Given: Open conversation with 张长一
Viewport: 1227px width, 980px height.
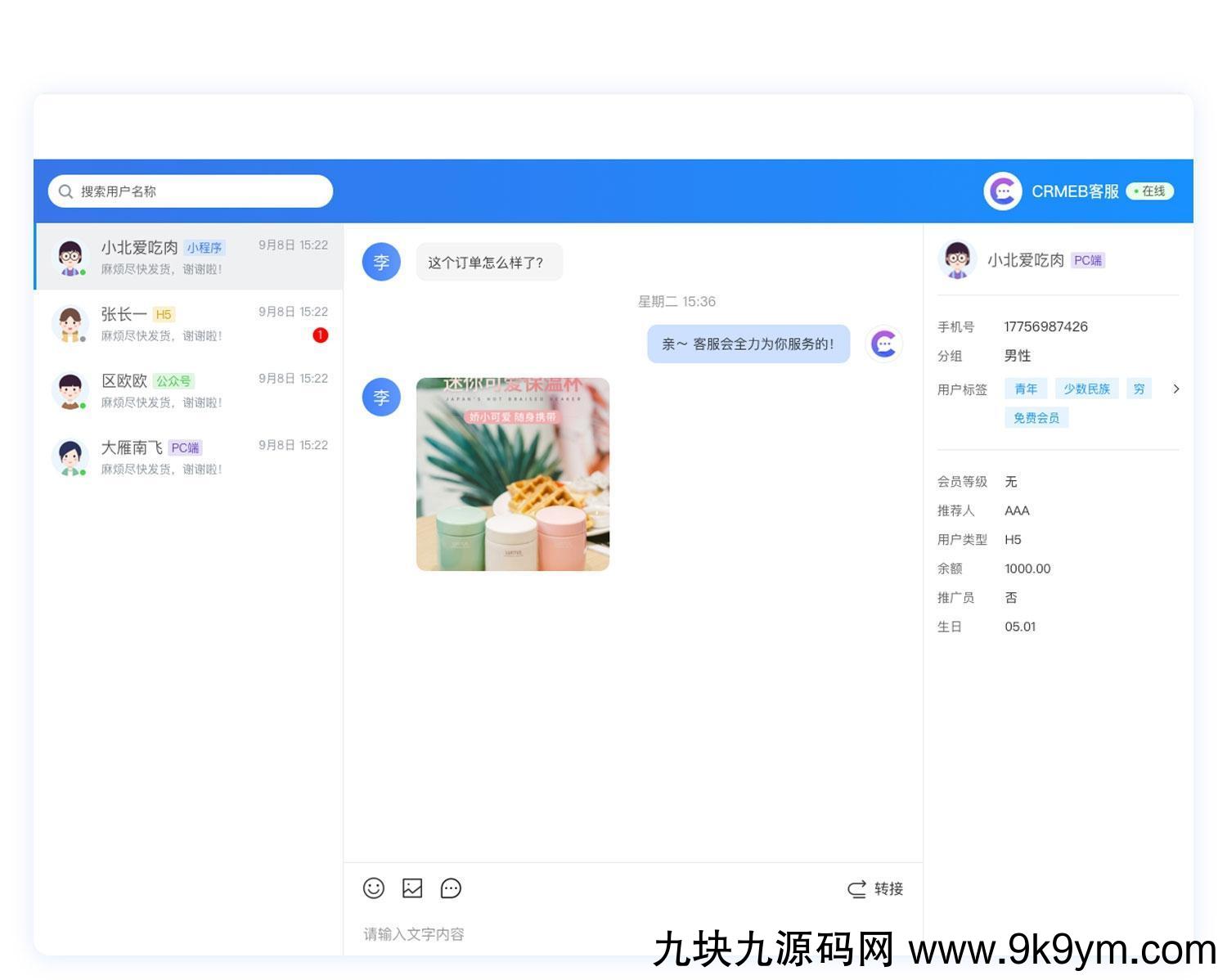Looking at the screenshot, I should coord(189,324).
